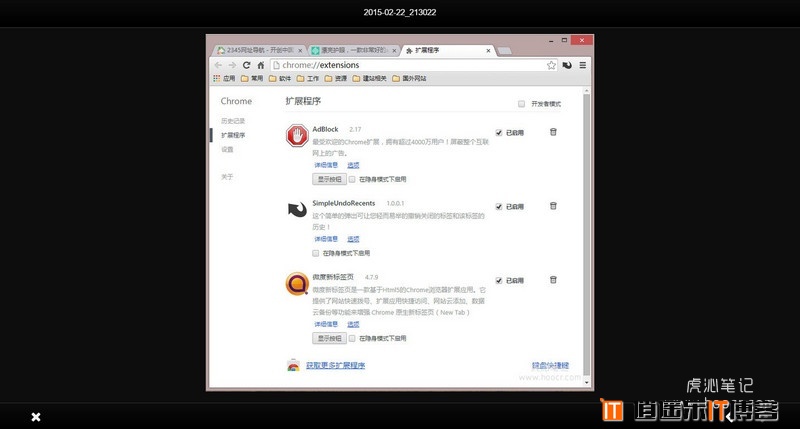Close the image viewer with X icon
Screen dimensions: 800x429
click(36, 417)
